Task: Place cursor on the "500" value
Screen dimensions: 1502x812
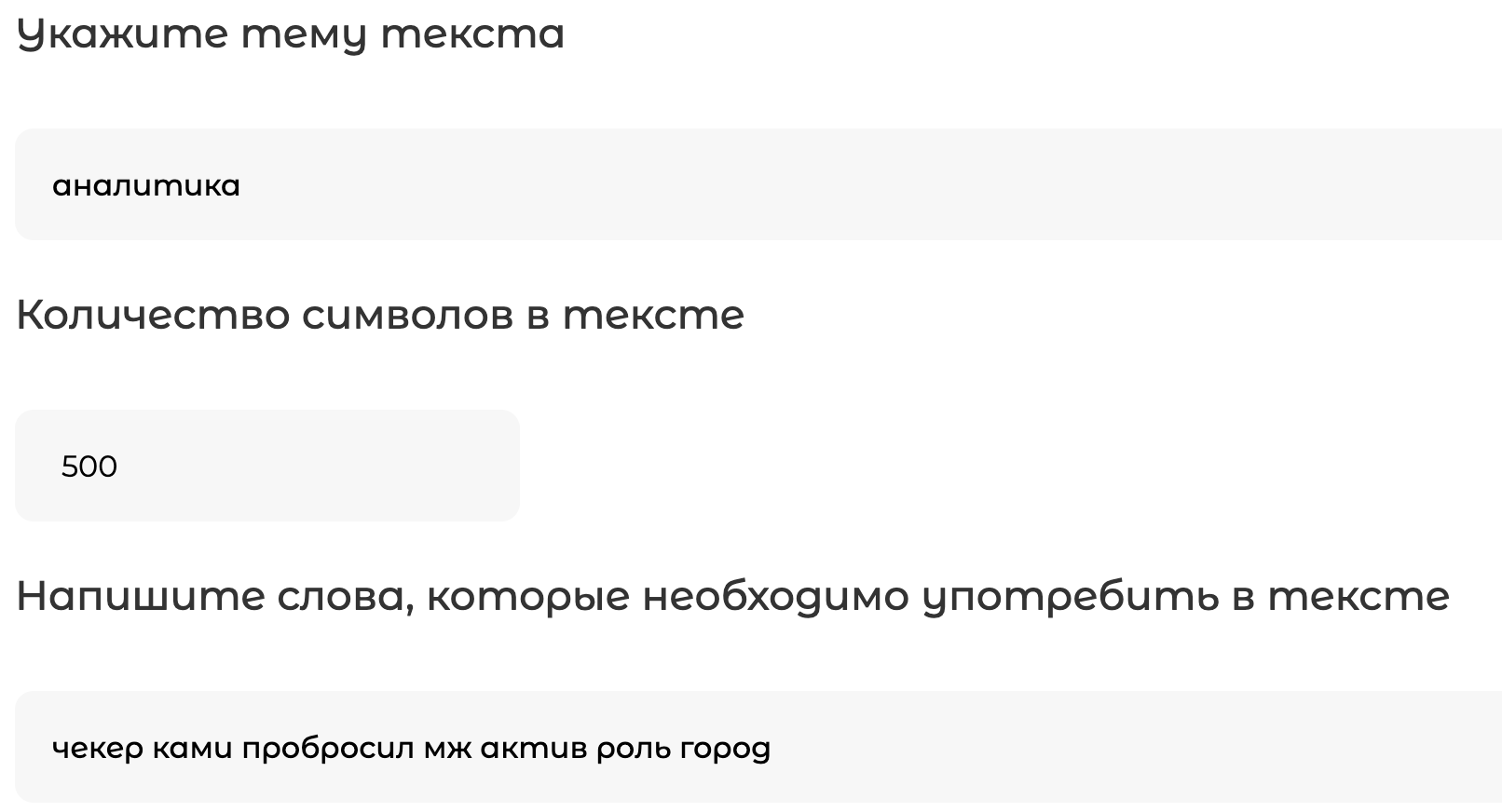Action: (89, 467)
